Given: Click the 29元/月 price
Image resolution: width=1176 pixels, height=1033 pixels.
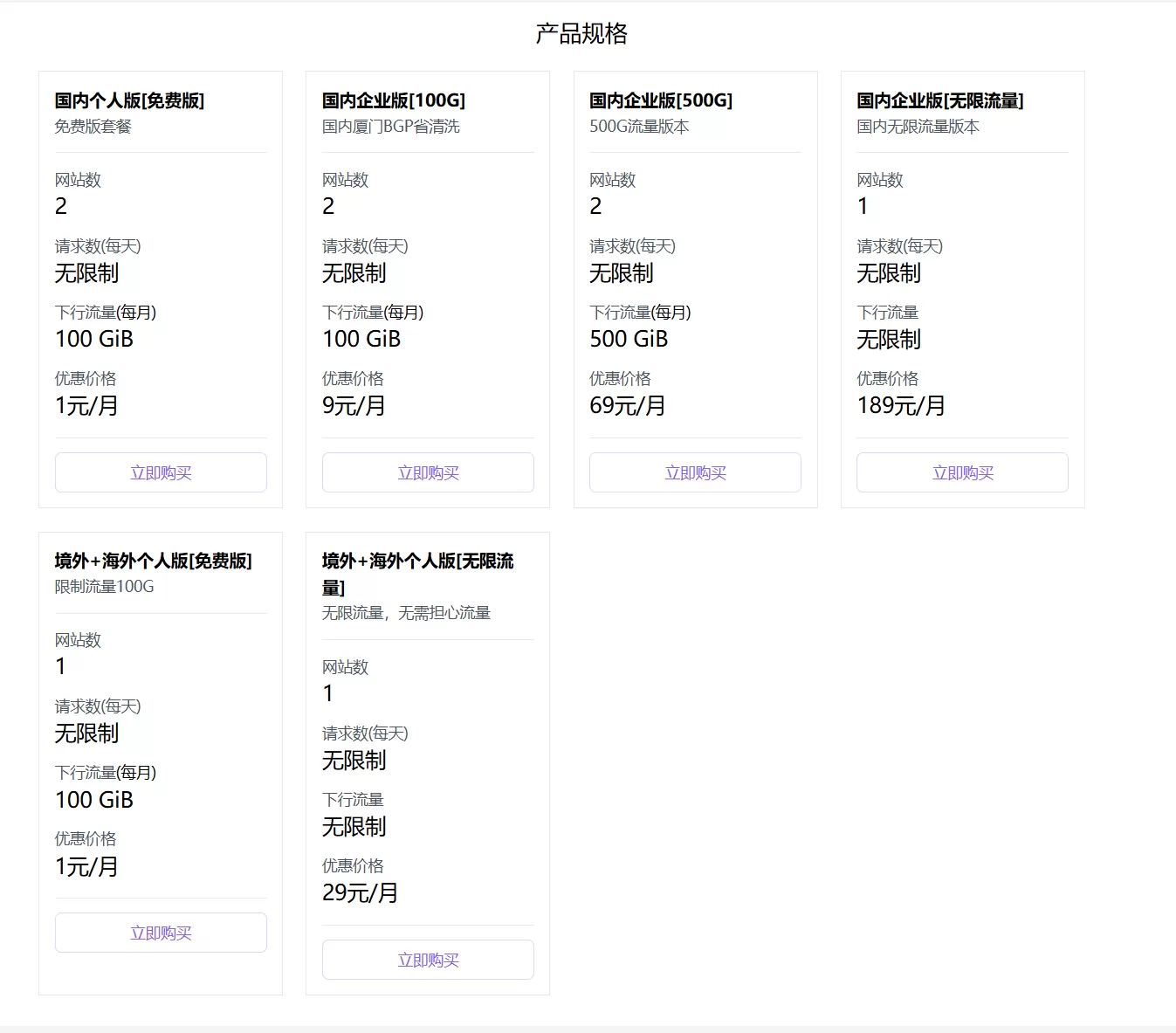Looking at the screenshot, I should 361,892.
